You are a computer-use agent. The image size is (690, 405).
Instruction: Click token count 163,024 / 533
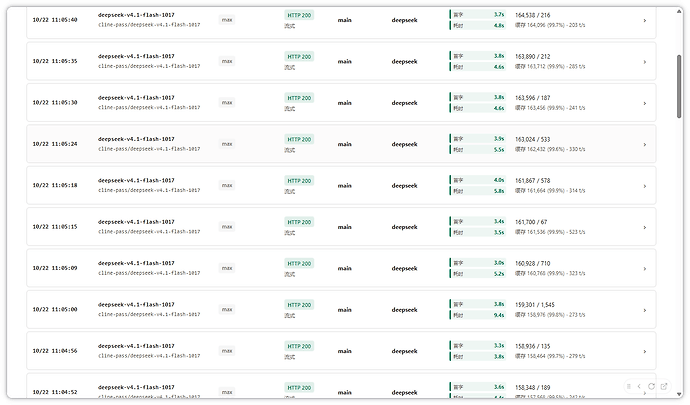click(x=532, y=139)
